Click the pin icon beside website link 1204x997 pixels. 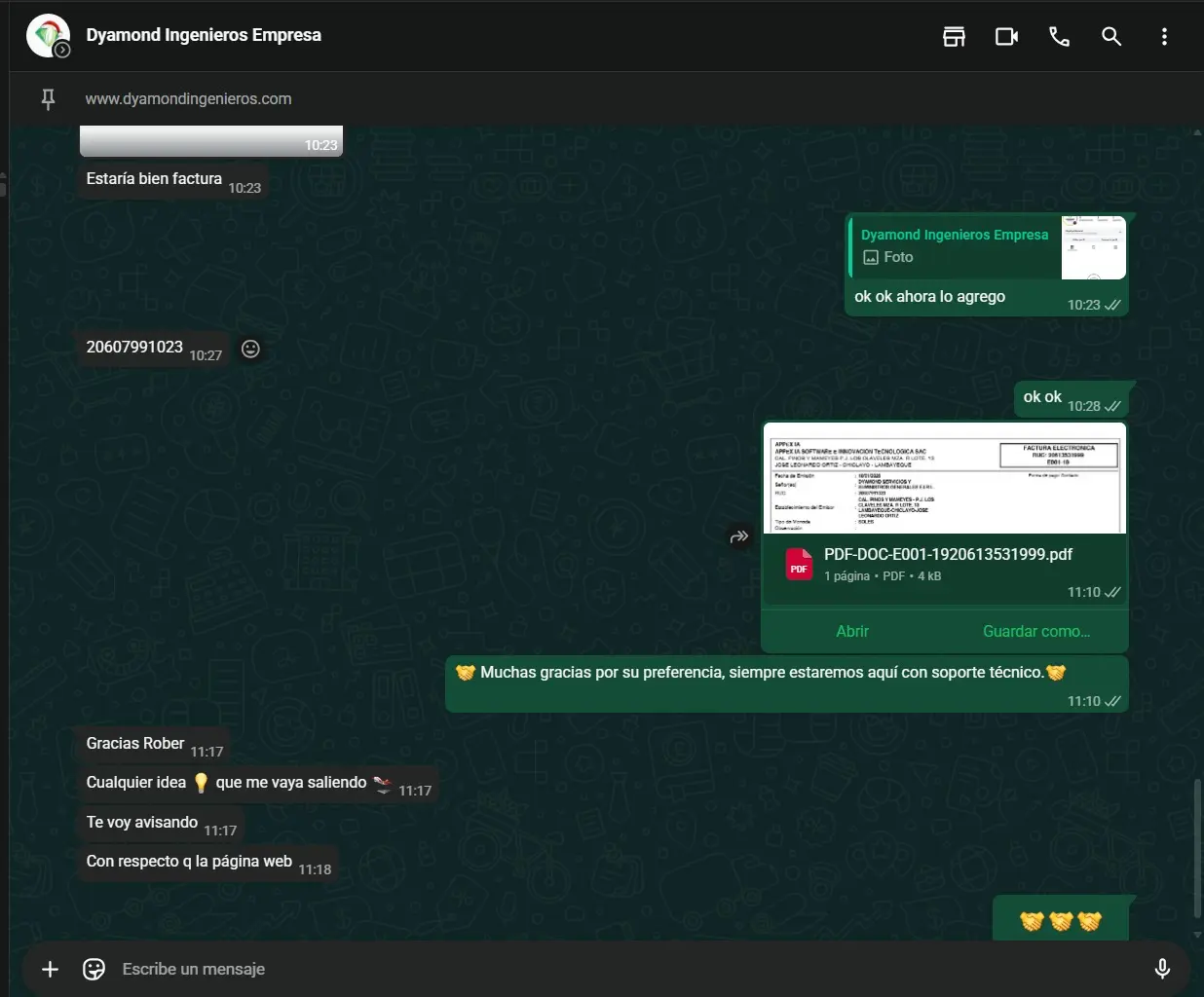[x=48, y=98]
